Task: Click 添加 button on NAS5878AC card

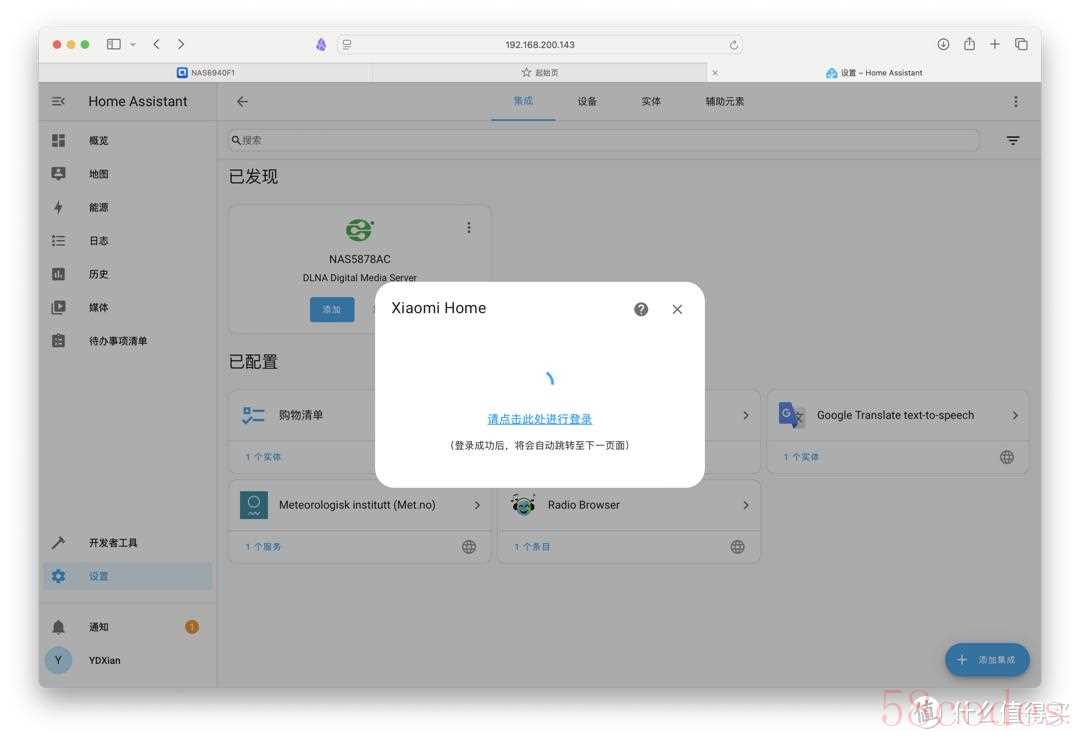Action: click(x=332, y=309)
